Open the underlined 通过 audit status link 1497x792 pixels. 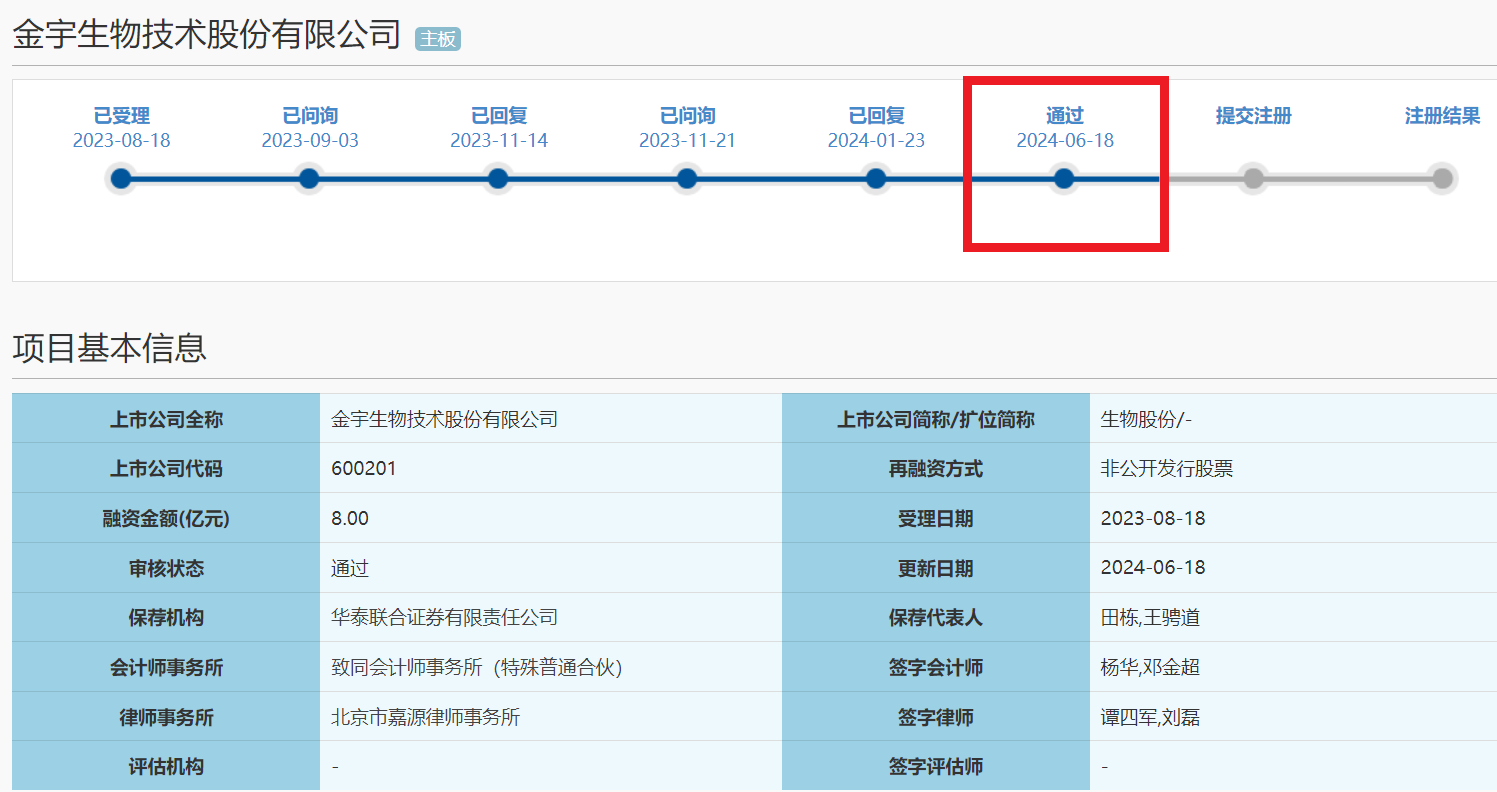347,568
